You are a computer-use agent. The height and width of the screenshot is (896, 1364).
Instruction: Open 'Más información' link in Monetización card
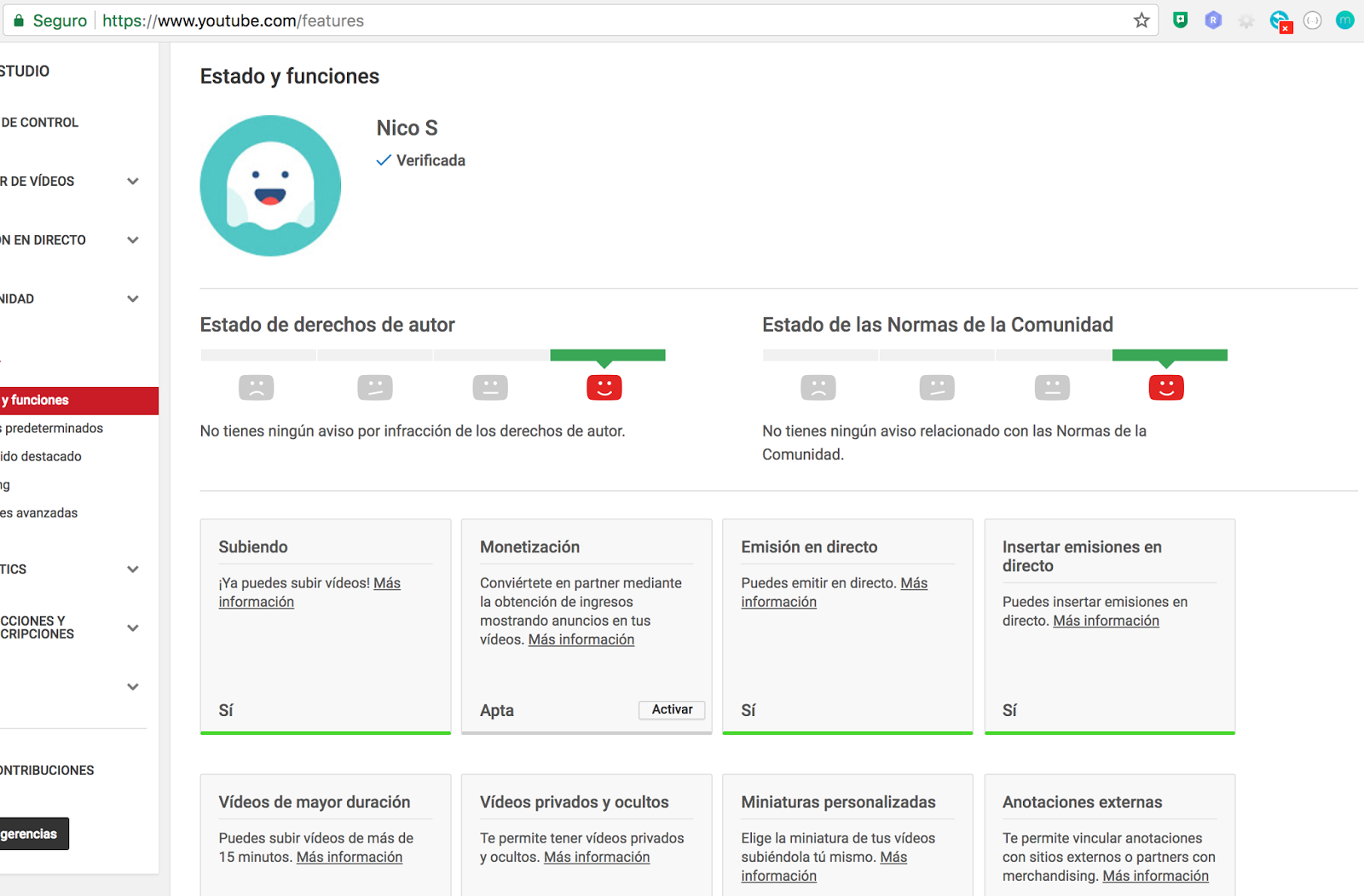[x=581, y=639]
